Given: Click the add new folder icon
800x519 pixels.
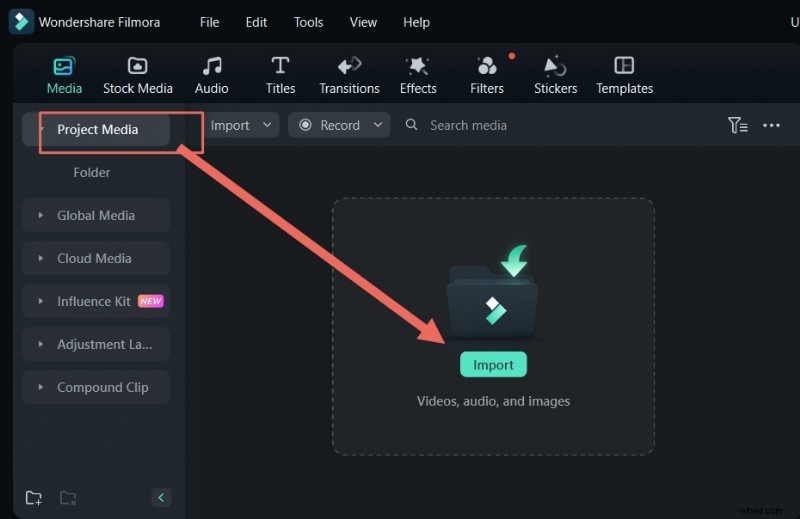Looking at the screenshot, I should click(x=34, y=498).
